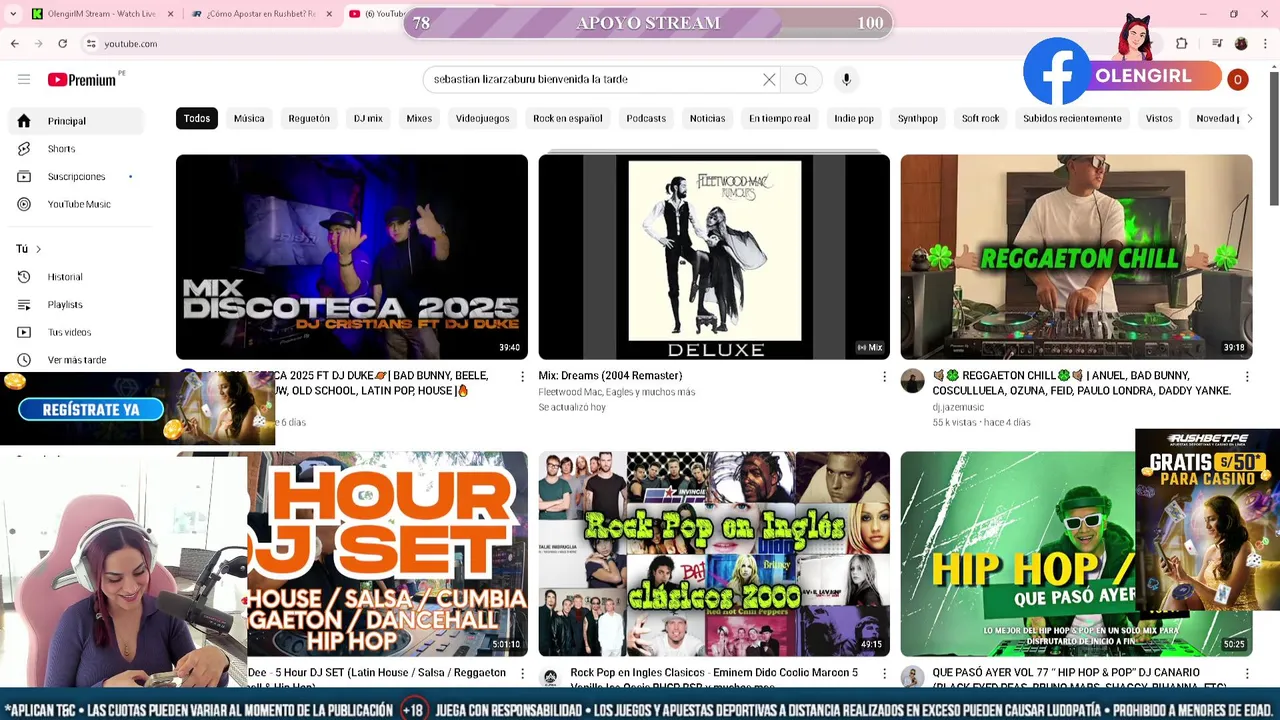This screenshot has width=1280, height=720.
Task: Select the DJ mix filter chip
Action: tap(368, 118)
